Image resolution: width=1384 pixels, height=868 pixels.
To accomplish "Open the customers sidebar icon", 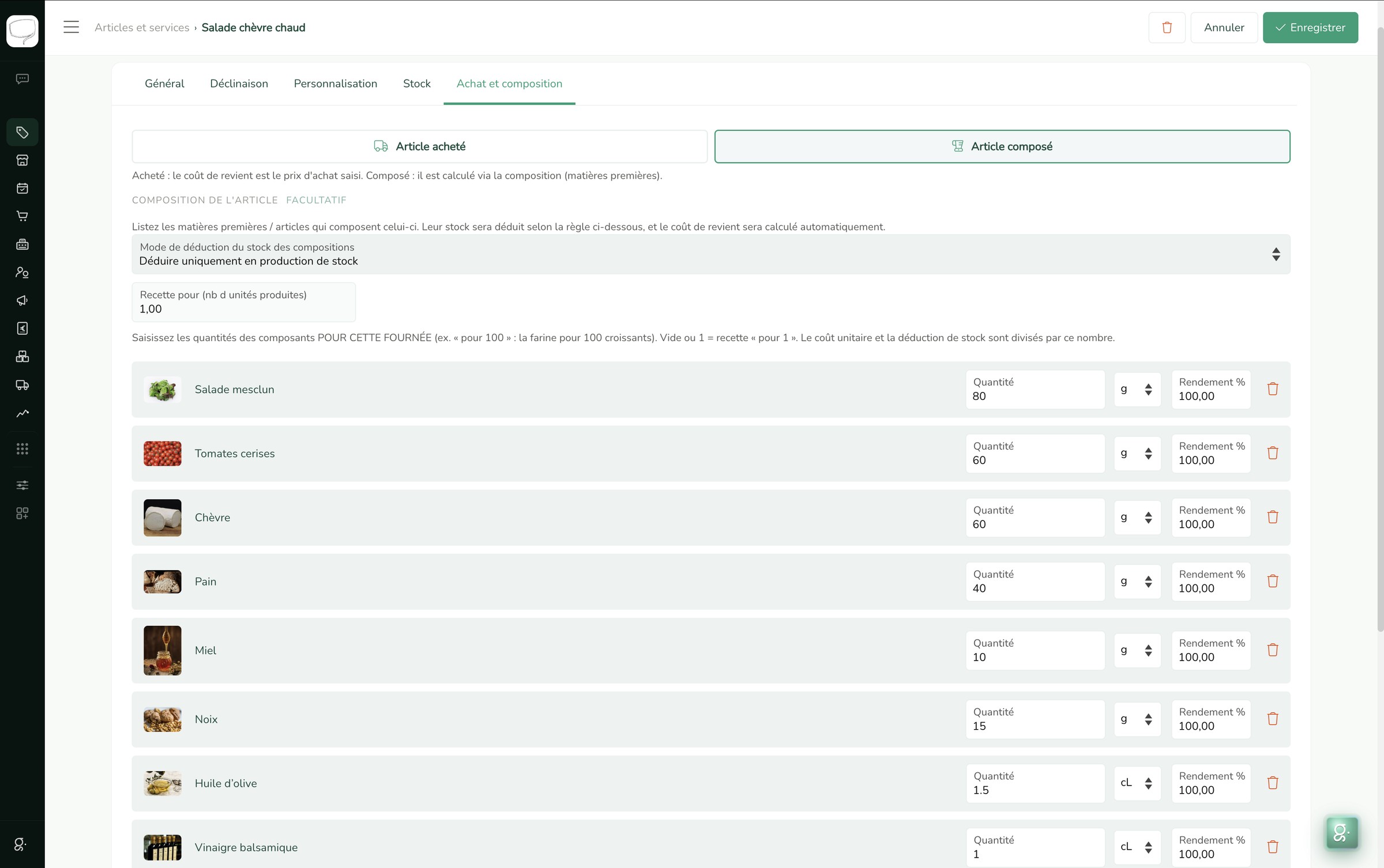I will 22,273.
